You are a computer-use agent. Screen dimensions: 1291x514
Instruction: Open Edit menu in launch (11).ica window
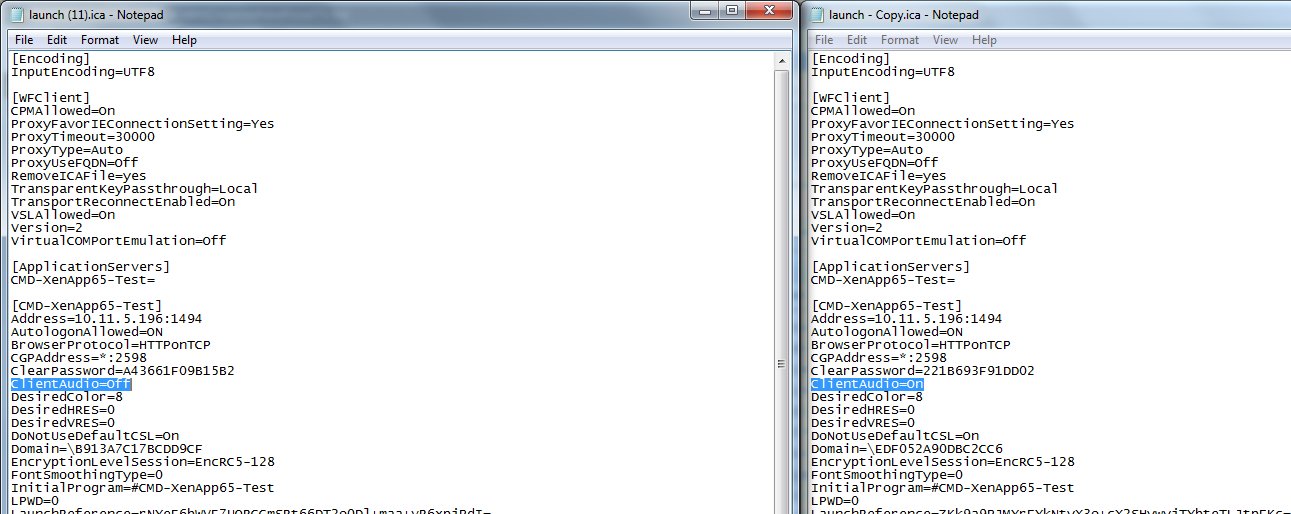pyautogui.click(x=57, y=40)
